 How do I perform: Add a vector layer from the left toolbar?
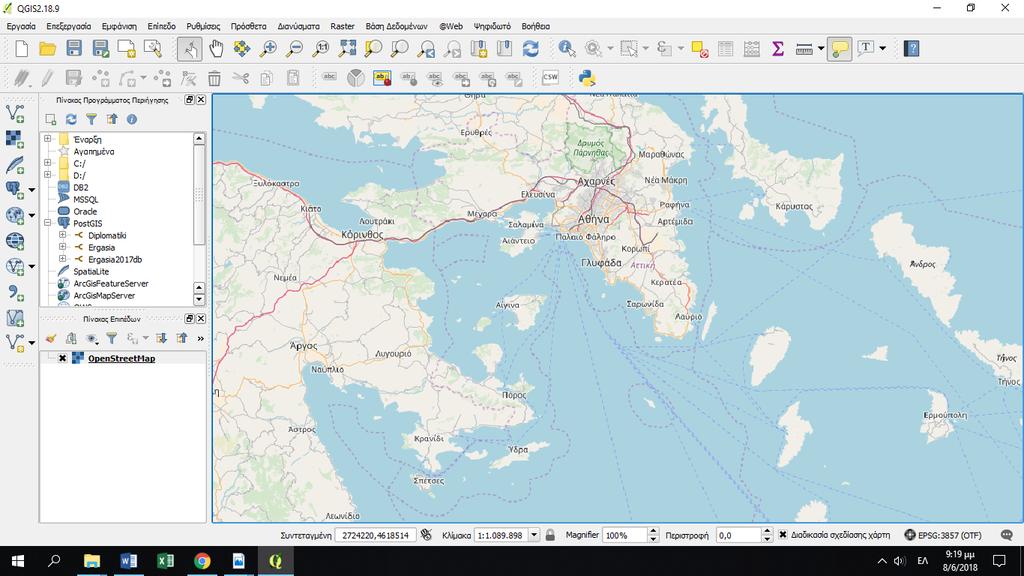15,114
